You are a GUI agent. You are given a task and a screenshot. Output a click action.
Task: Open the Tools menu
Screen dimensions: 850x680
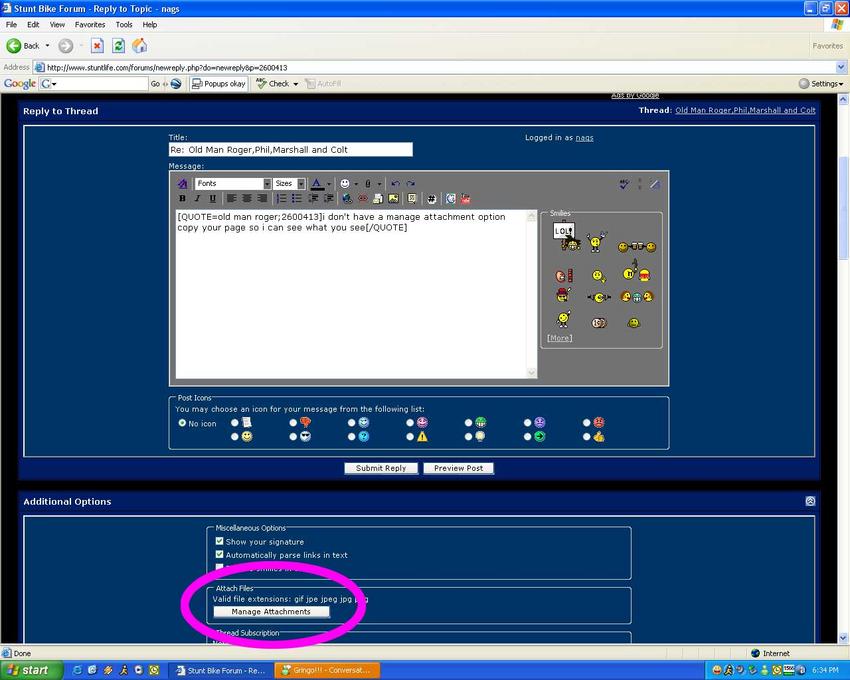[123, 24]
